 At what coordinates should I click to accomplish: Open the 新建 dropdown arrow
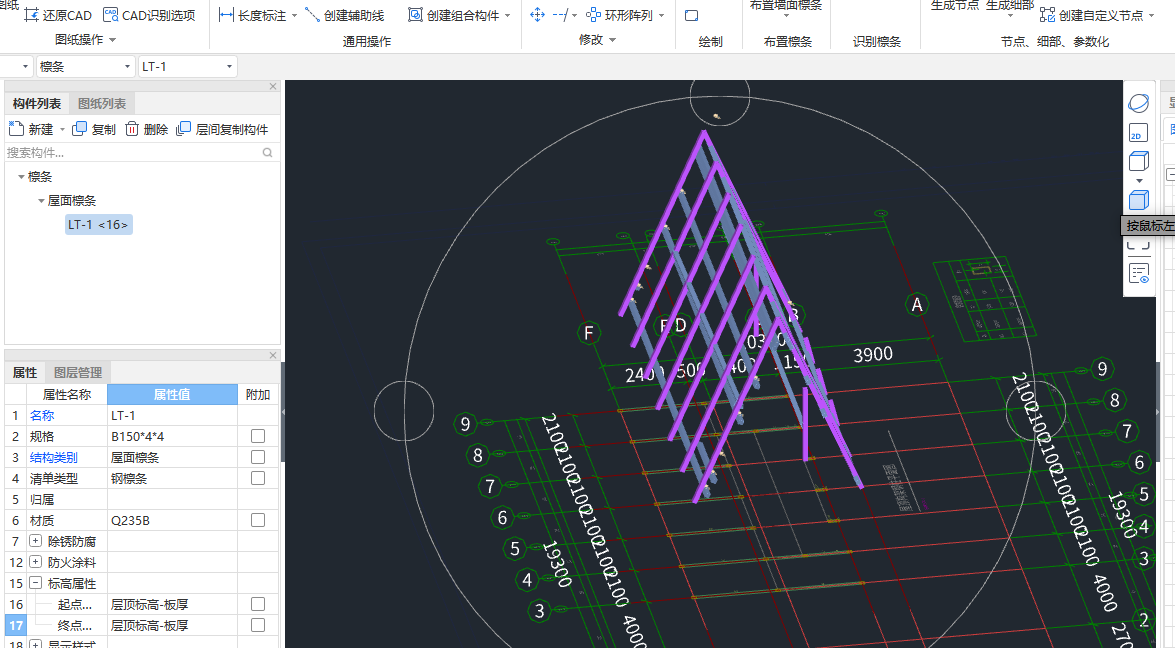point(62,129)
